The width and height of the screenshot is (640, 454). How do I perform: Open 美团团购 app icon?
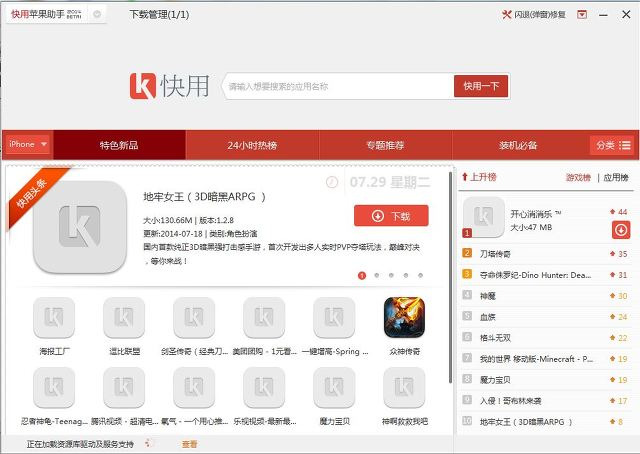pos(264,317)
